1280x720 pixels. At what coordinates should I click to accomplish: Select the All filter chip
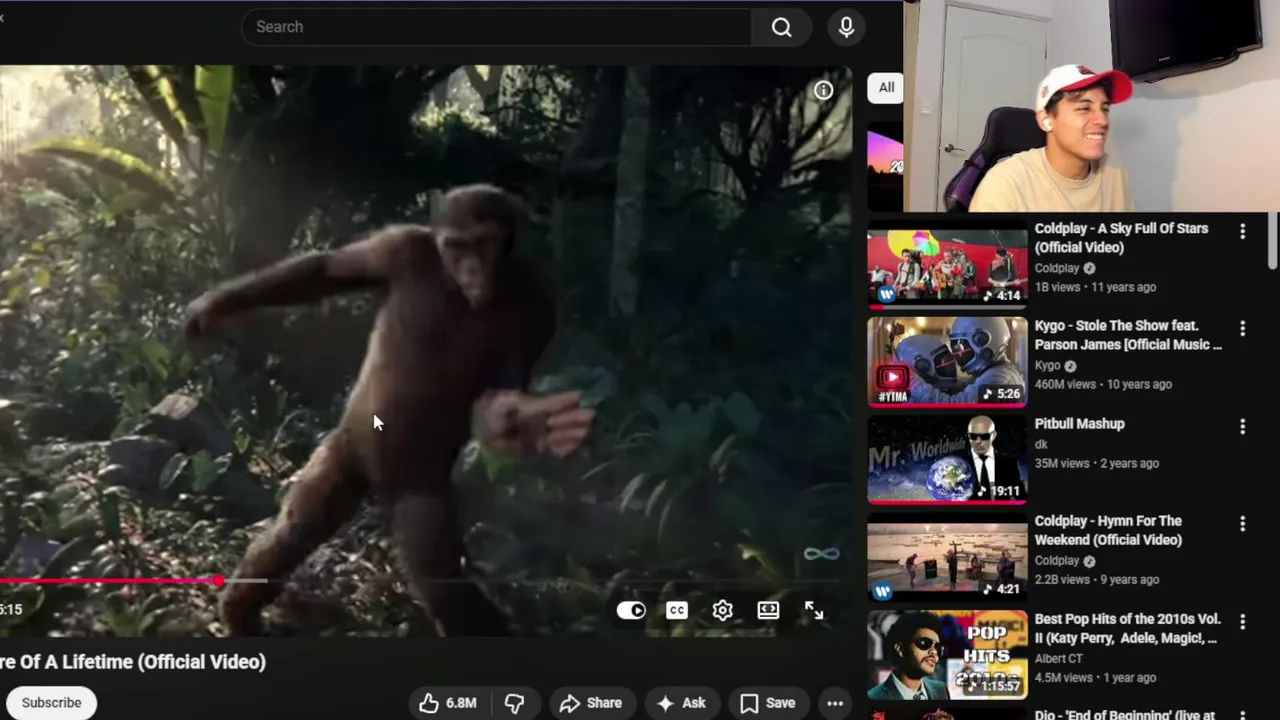pyautogui.click(x=886, y=87)
